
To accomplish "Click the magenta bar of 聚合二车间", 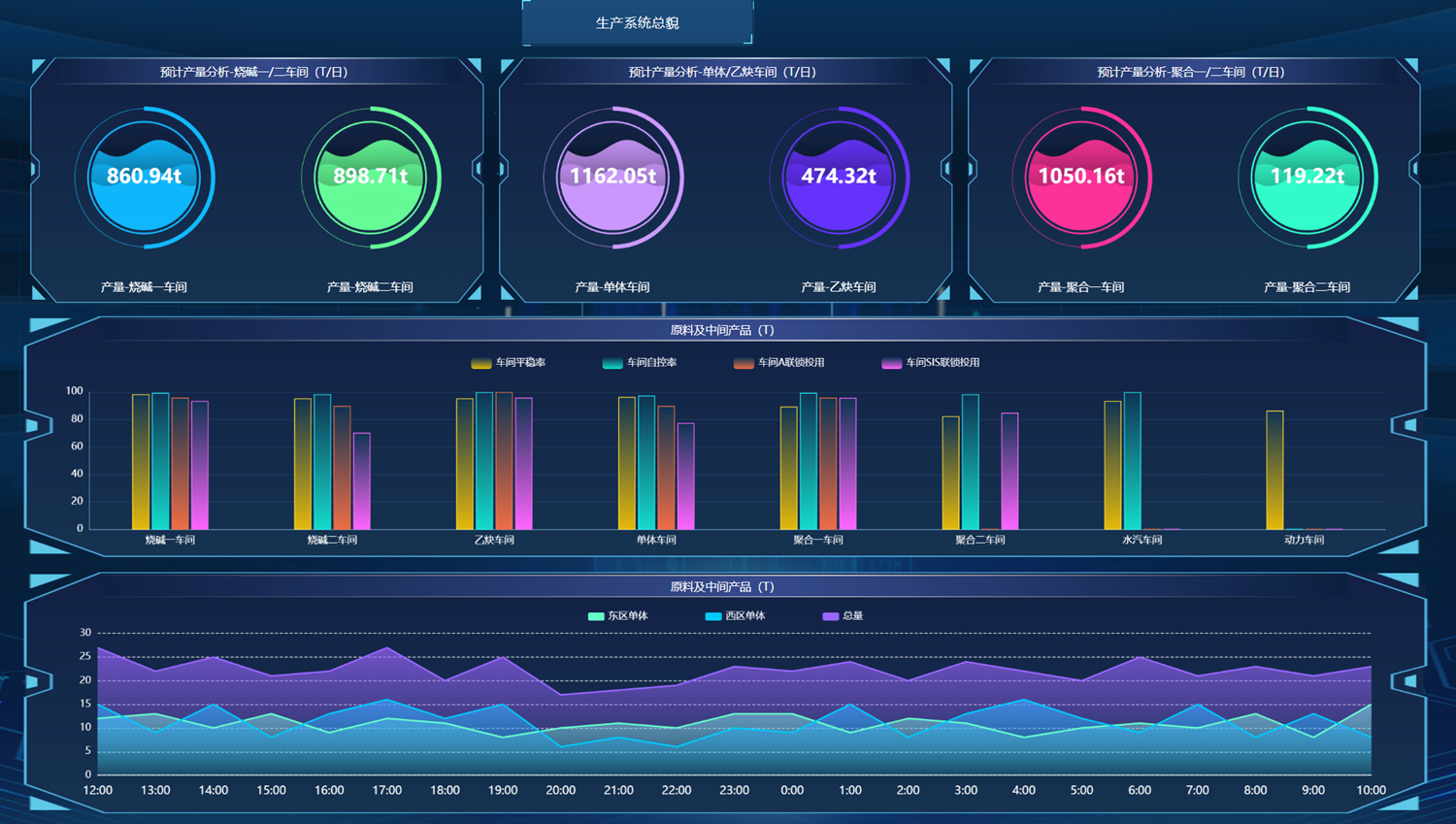I will pos(1009,472).
